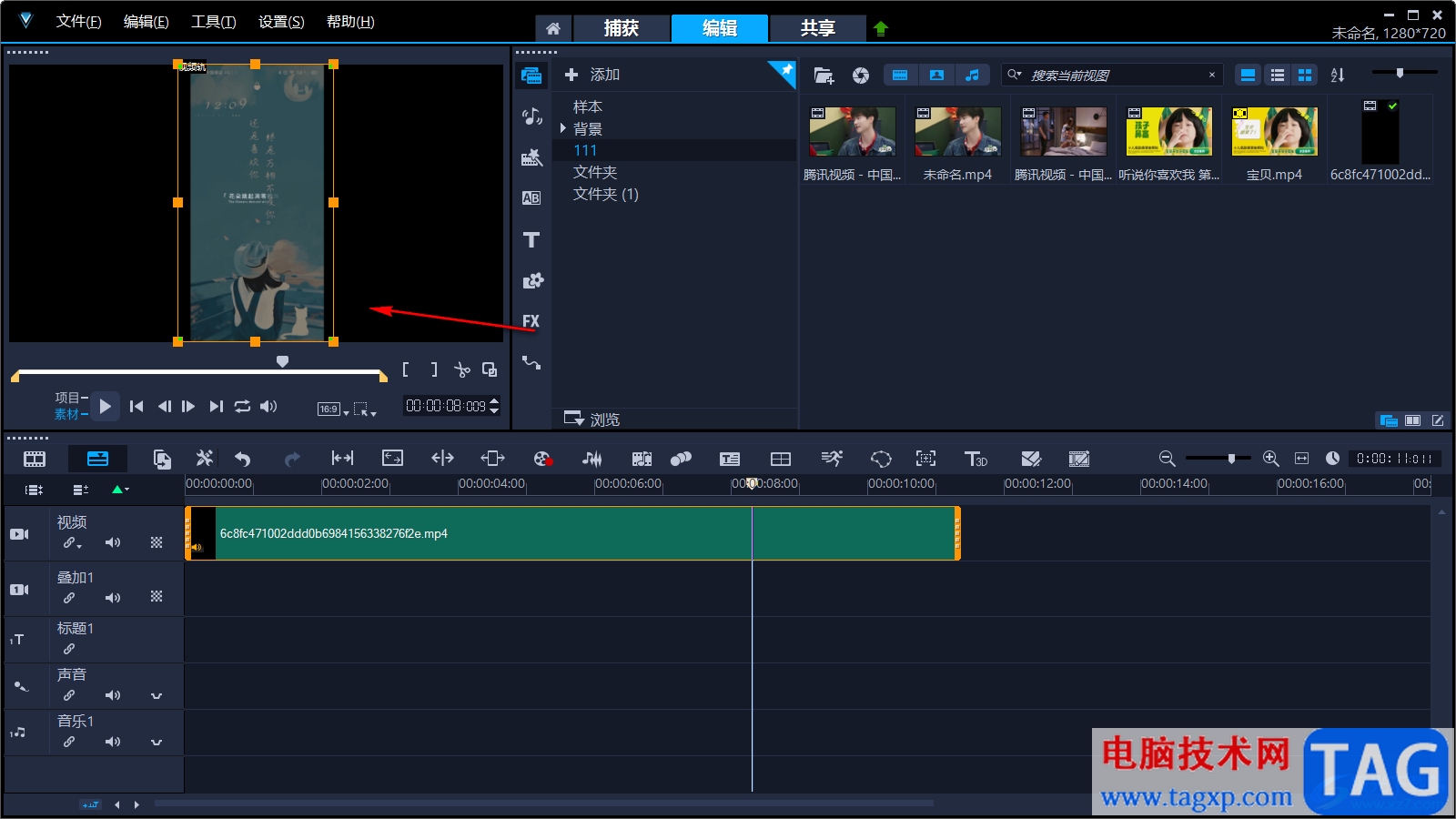Expand the 音乐1 music track chevron
This screenshot has height=819, width=1456.
pyautogui.click(x=157, y=743)
